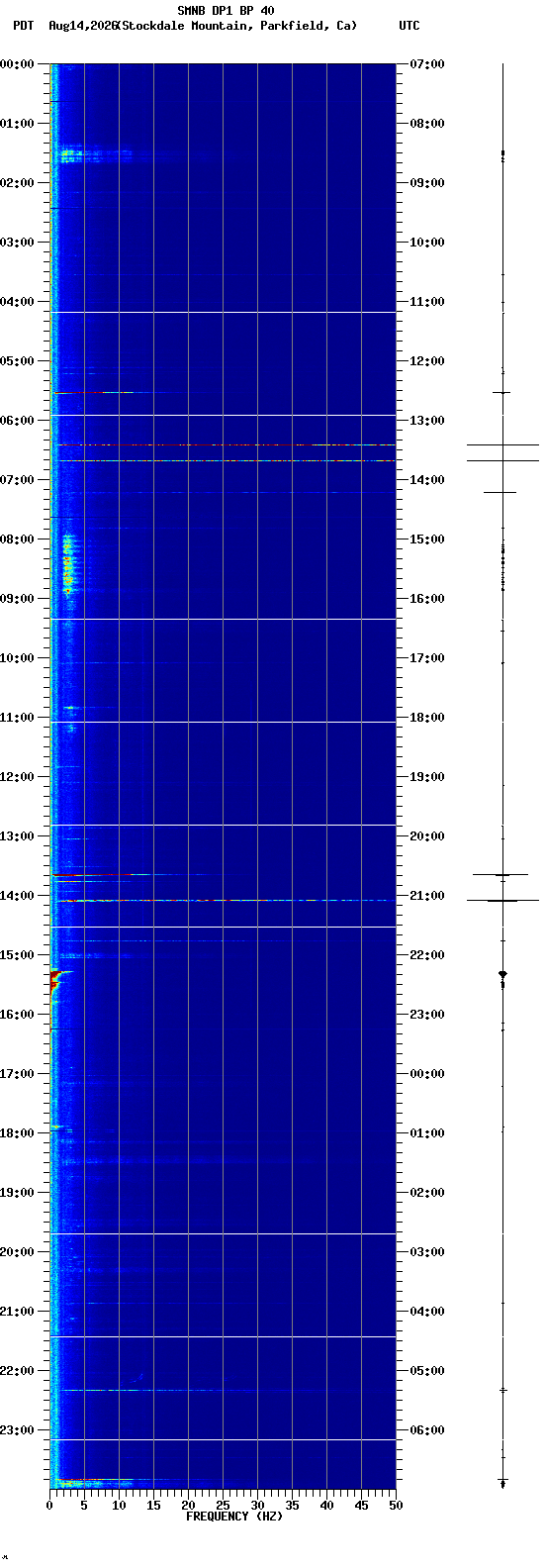
Task: Click the PDT time label '15:00'
Action: click(x=18, y=955)
